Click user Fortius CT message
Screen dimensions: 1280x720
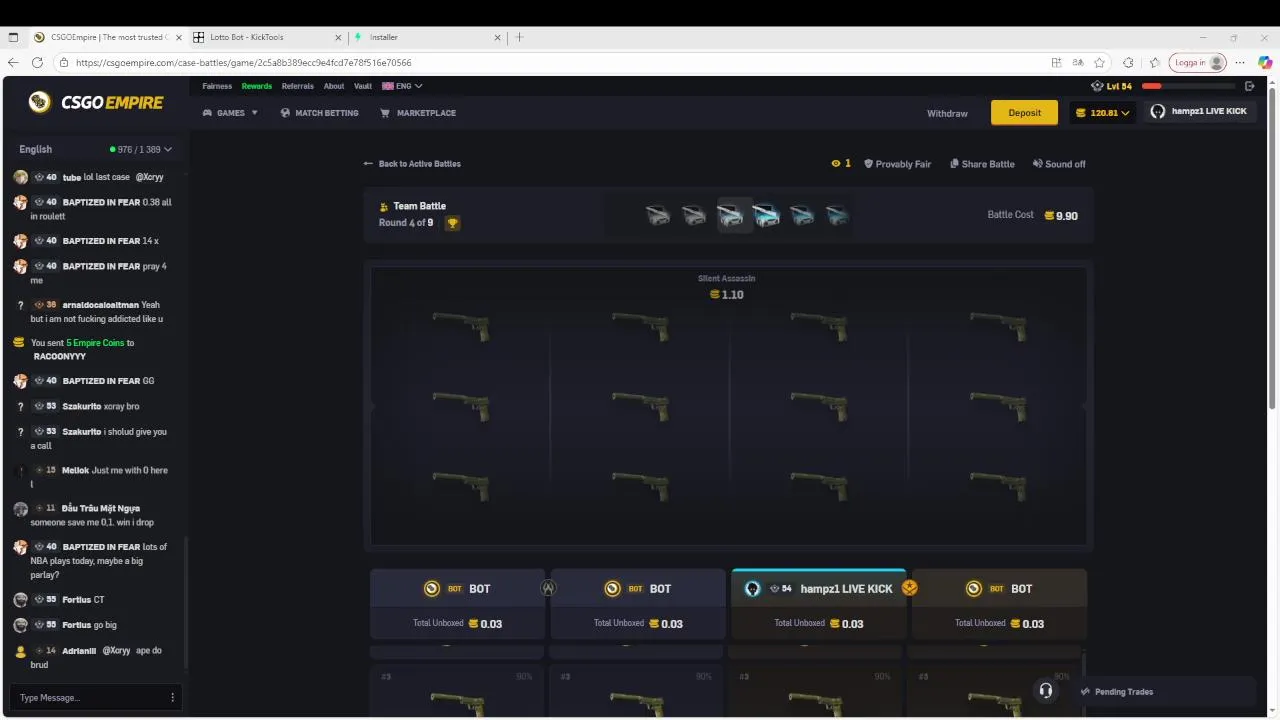click(x=98, y=600)
